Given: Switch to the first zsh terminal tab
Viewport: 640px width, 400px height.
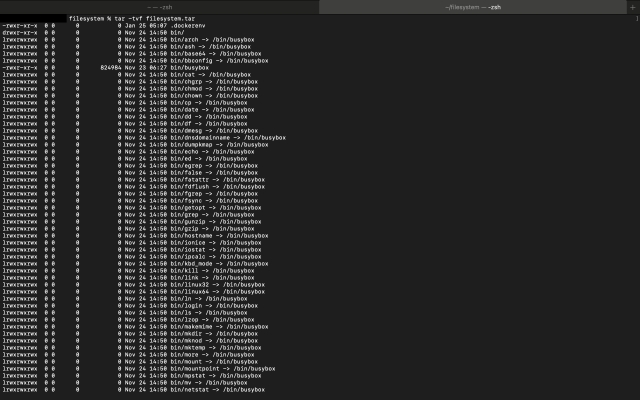Looking at the screenshot, I should [159, 7].
